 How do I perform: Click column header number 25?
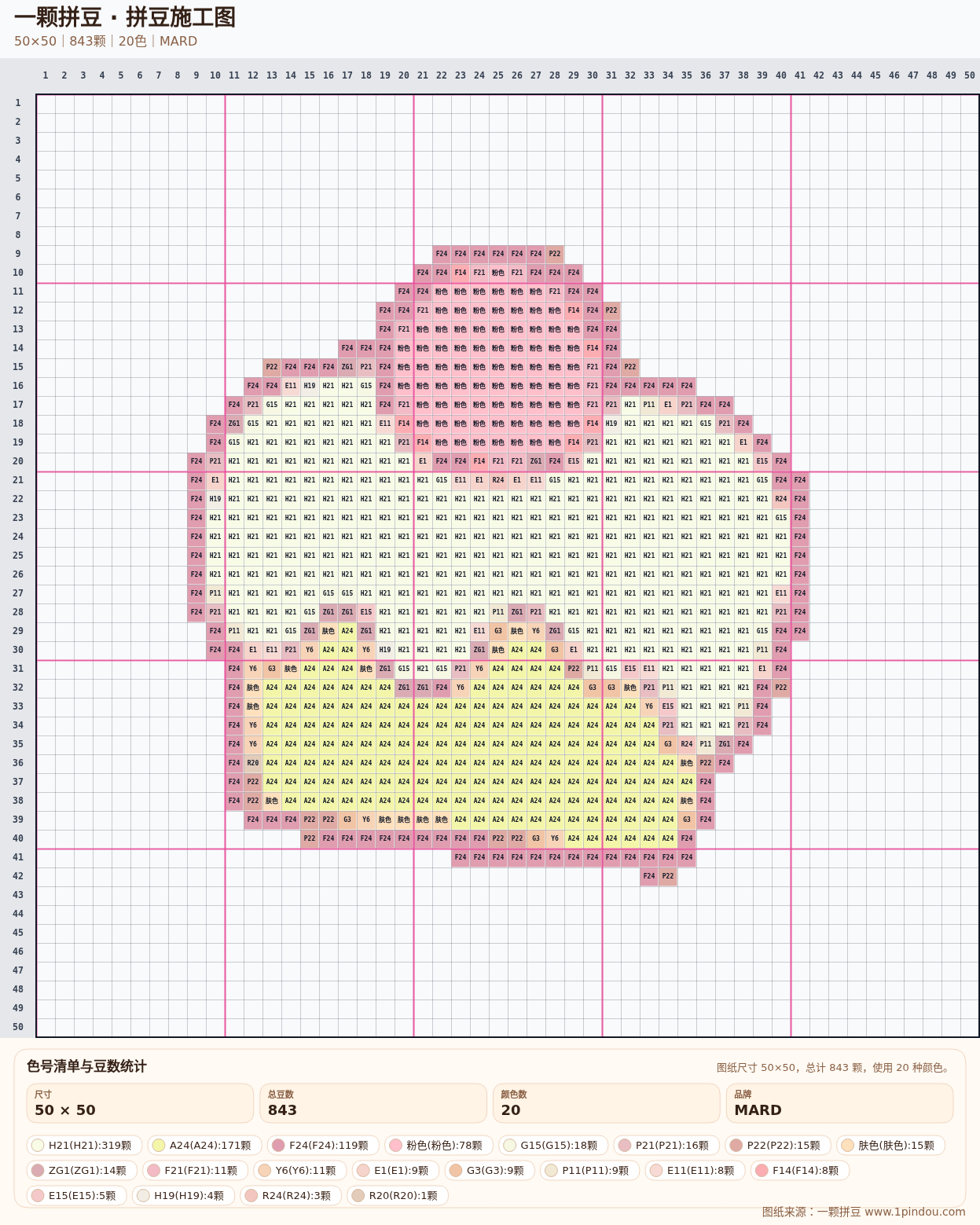498,75
